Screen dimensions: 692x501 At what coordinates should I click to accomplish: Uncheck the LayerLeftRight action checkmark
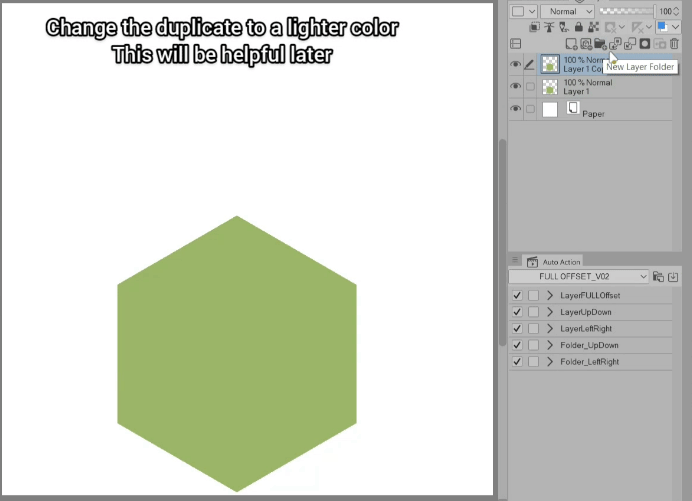(517, 328)
